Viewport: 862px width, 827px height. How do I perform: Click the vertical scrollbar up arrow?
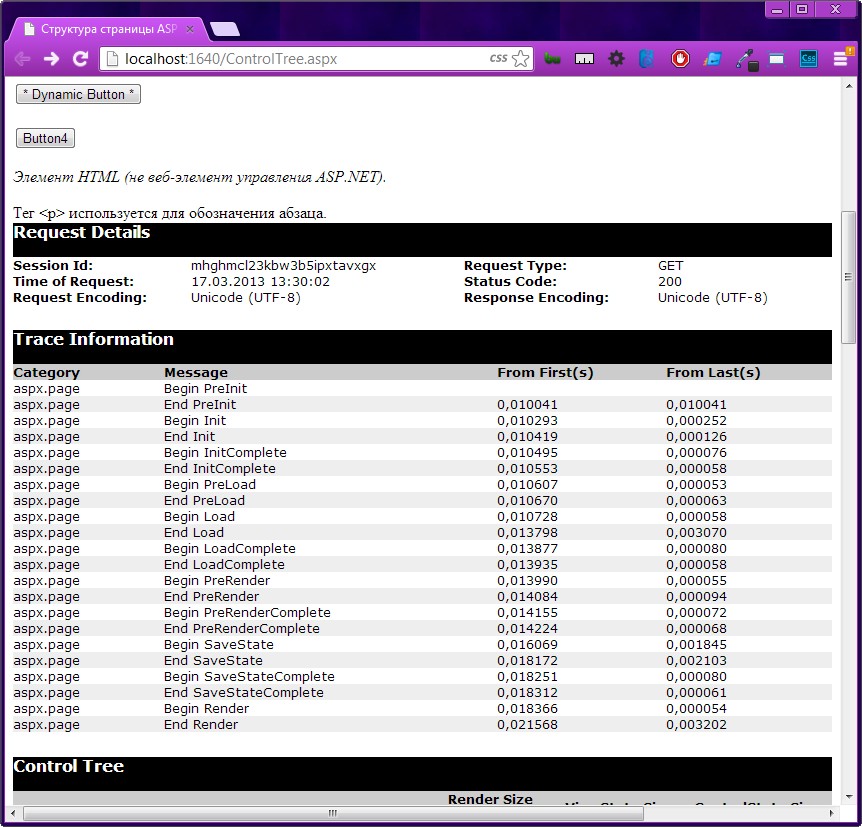tap(848, 86)
